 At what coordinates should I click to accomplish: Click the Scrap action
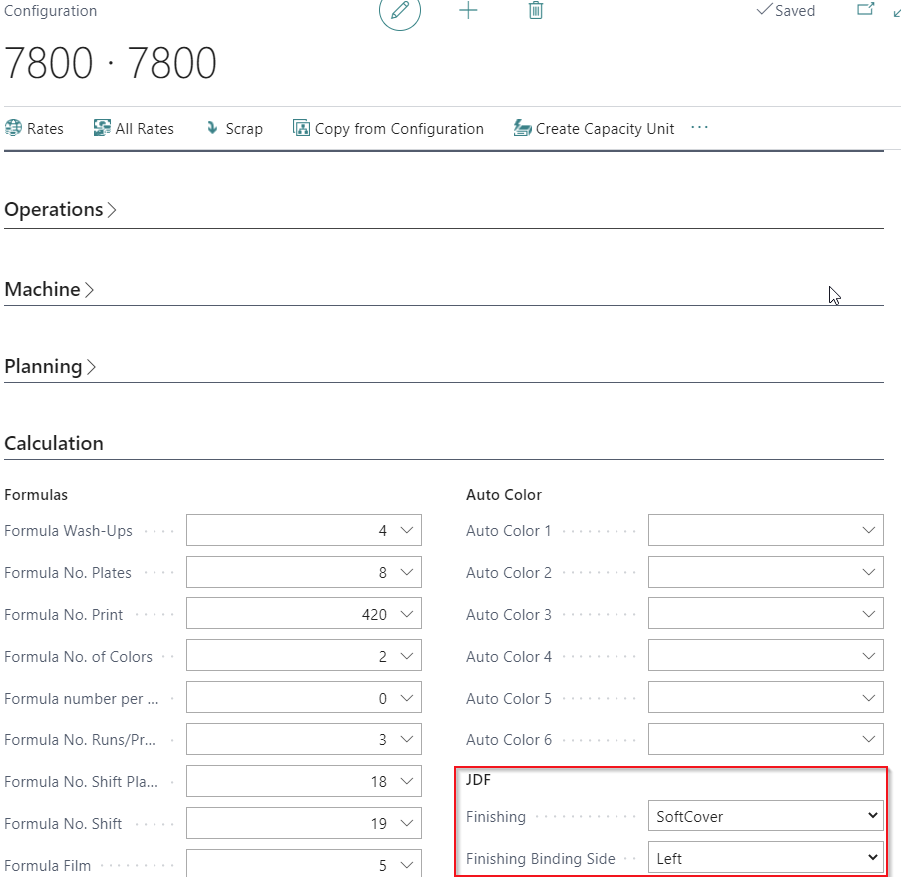(x=234, y=128)
